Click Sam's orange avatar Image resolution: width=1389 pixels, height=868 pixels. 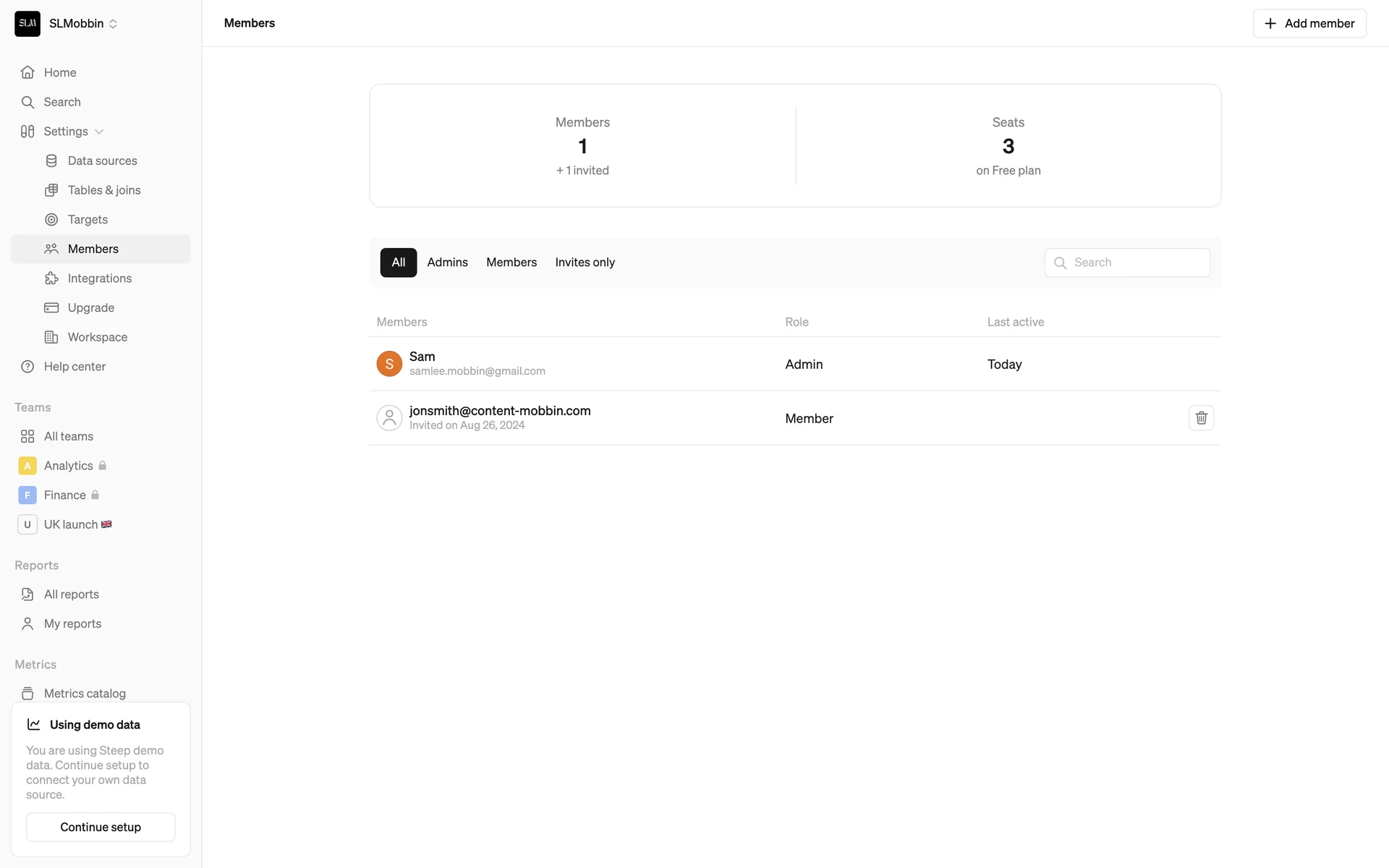point(389,364)
